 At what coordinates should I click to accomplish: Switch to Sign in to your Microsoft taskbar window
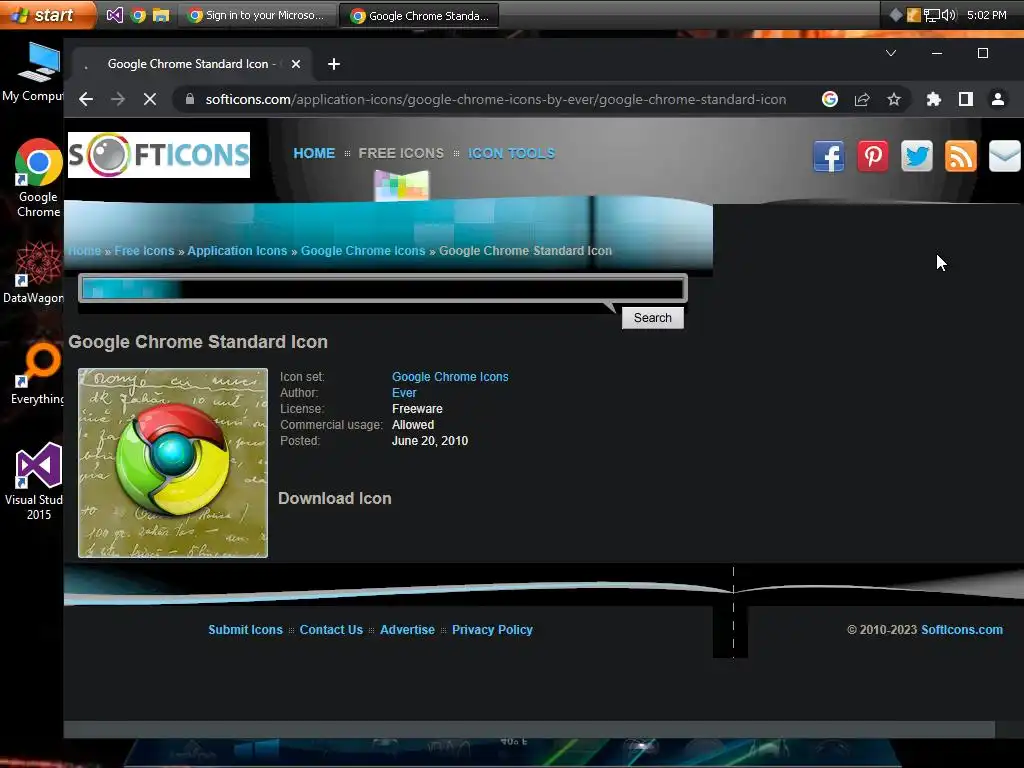(257, 15)
